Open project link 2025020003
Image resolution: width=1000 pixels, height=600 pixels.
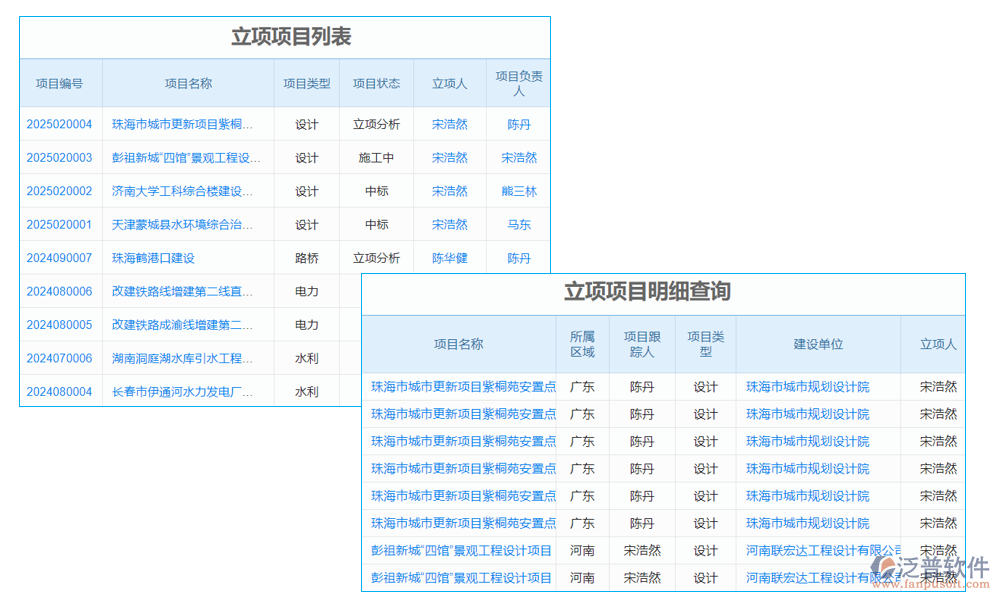click(61, 157)
